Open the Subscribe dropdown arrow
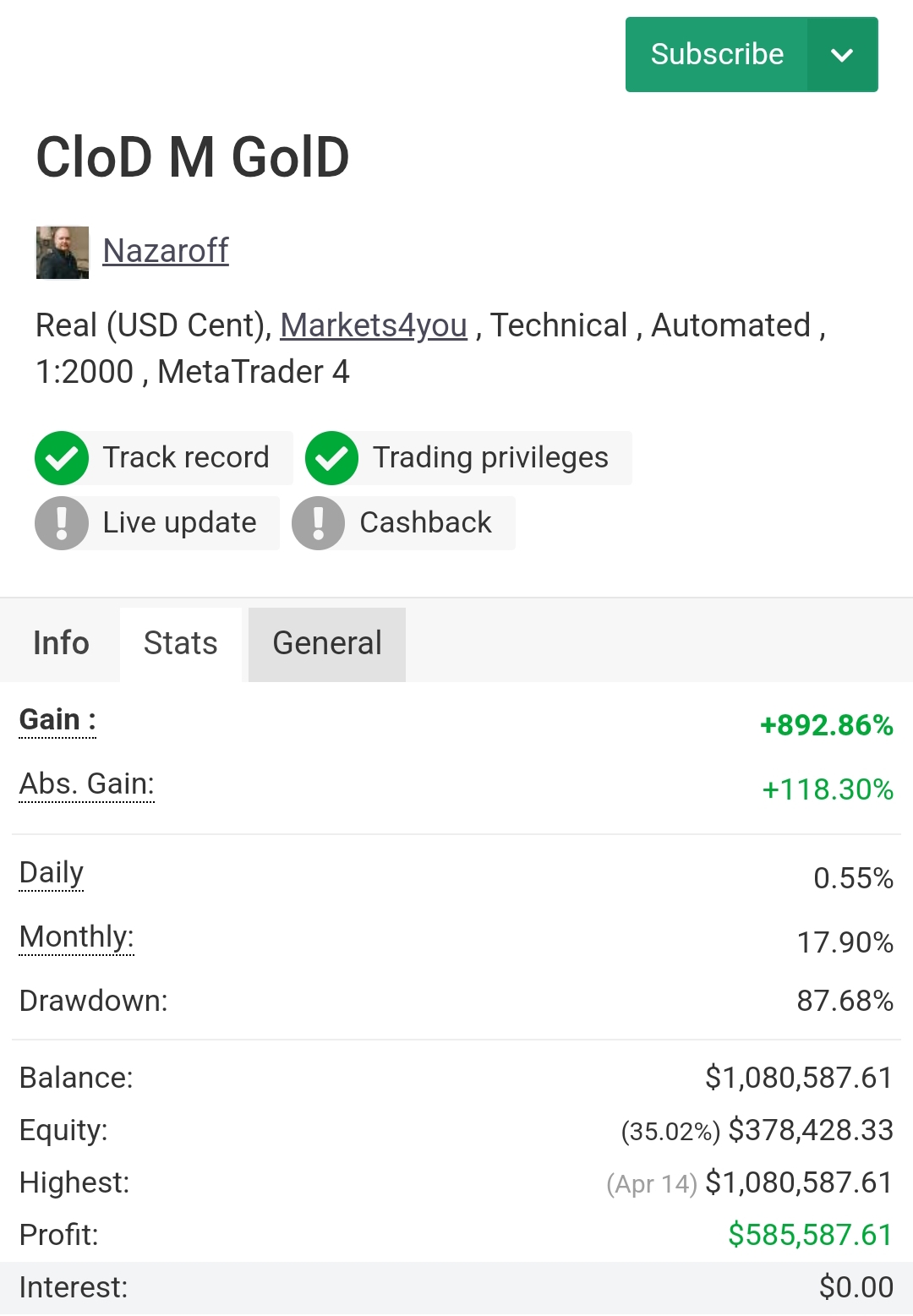Screen dimensions: 913x1316 (842, 55)
